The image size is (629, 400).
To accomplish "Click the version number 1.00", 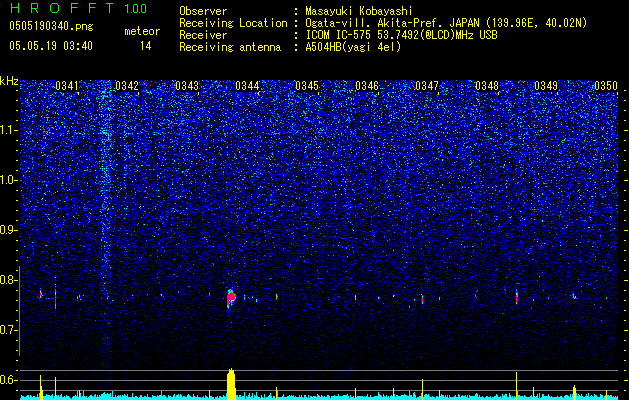I will pyautogui.click(x=135, y=8).
